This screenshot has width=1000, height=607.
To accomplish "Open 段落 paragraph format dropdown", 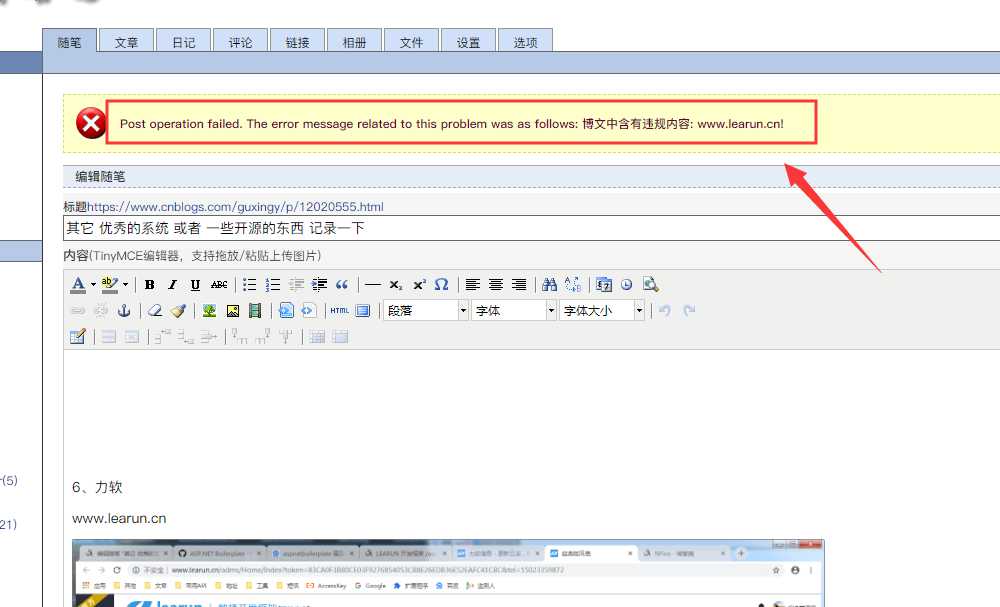I will click(426, 311).
